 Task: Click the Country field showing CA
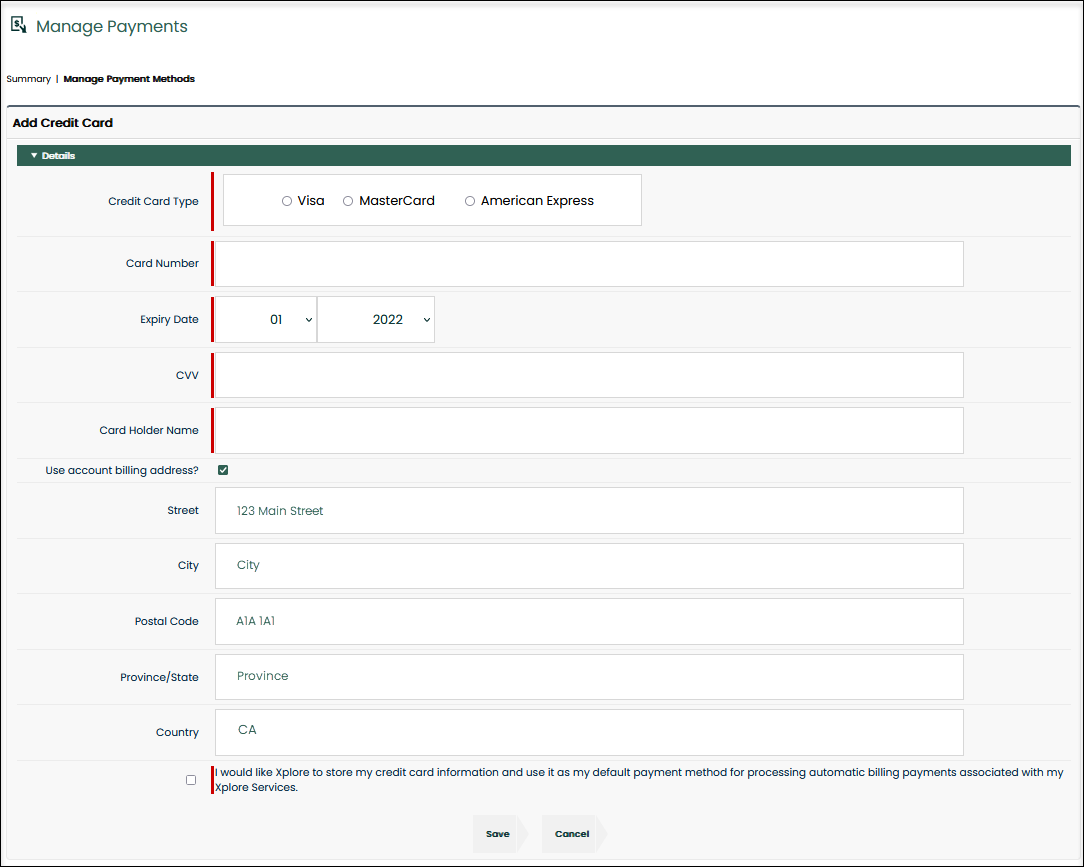[589, 732]
